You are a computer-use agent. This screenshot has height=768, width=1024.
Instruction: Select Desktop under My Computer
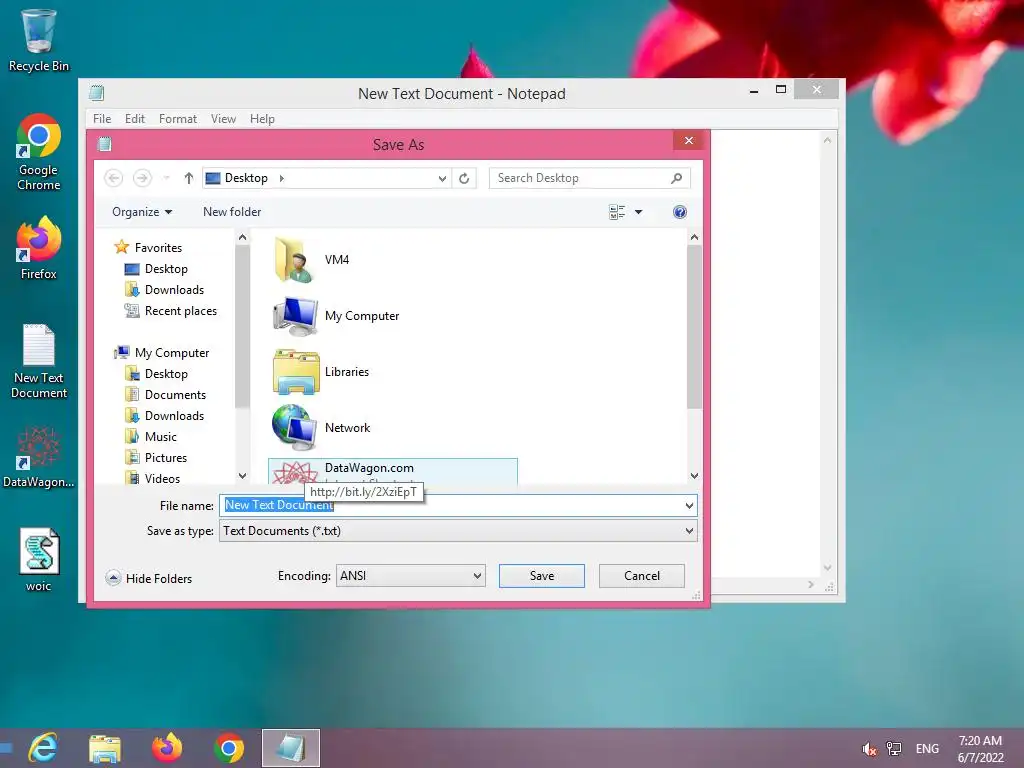(x=156, y=374)
